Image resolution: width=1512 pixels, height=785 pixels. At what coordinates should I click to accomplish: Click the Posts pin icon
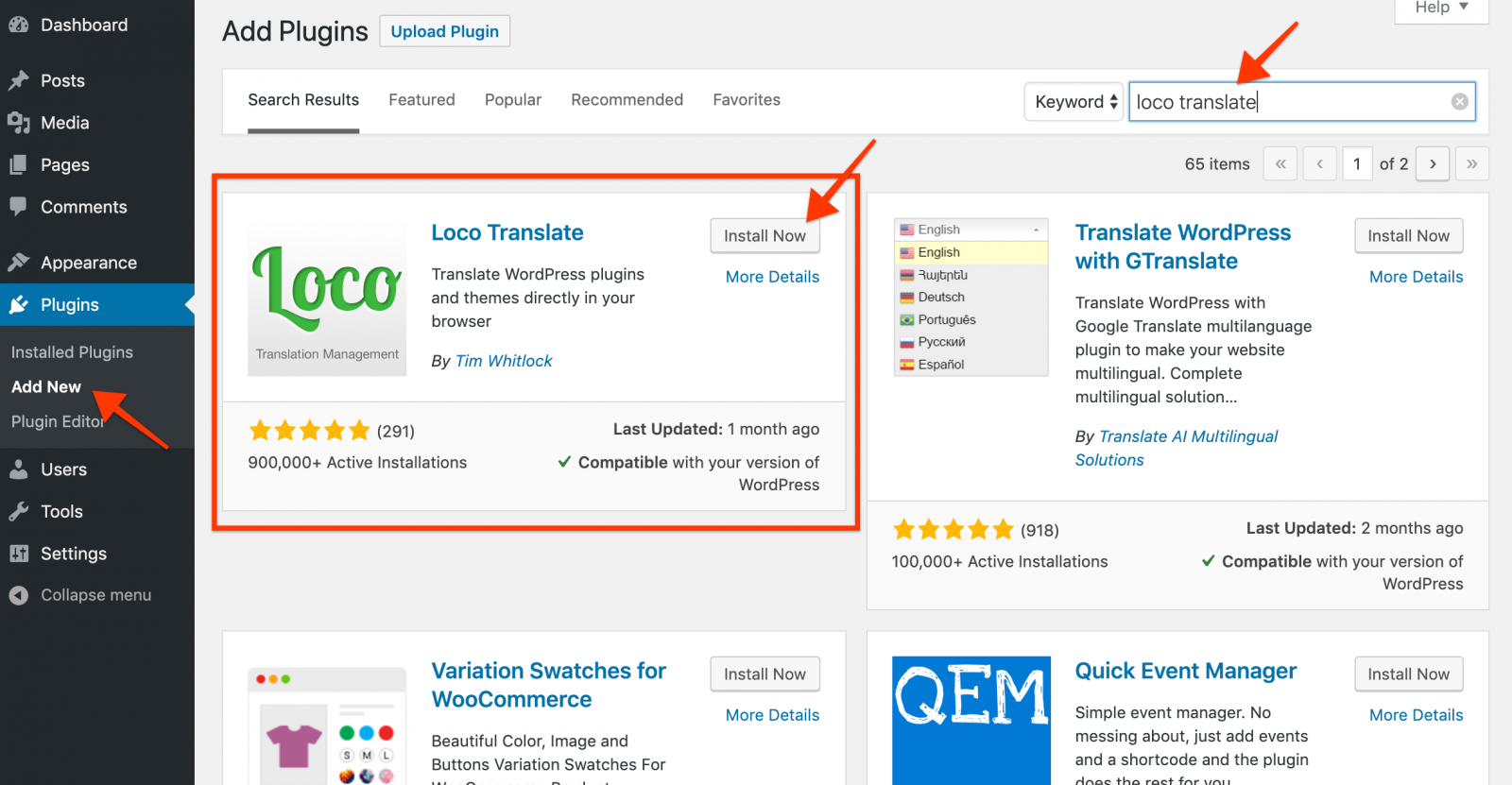pyautogui.click(x=19, y=81)
